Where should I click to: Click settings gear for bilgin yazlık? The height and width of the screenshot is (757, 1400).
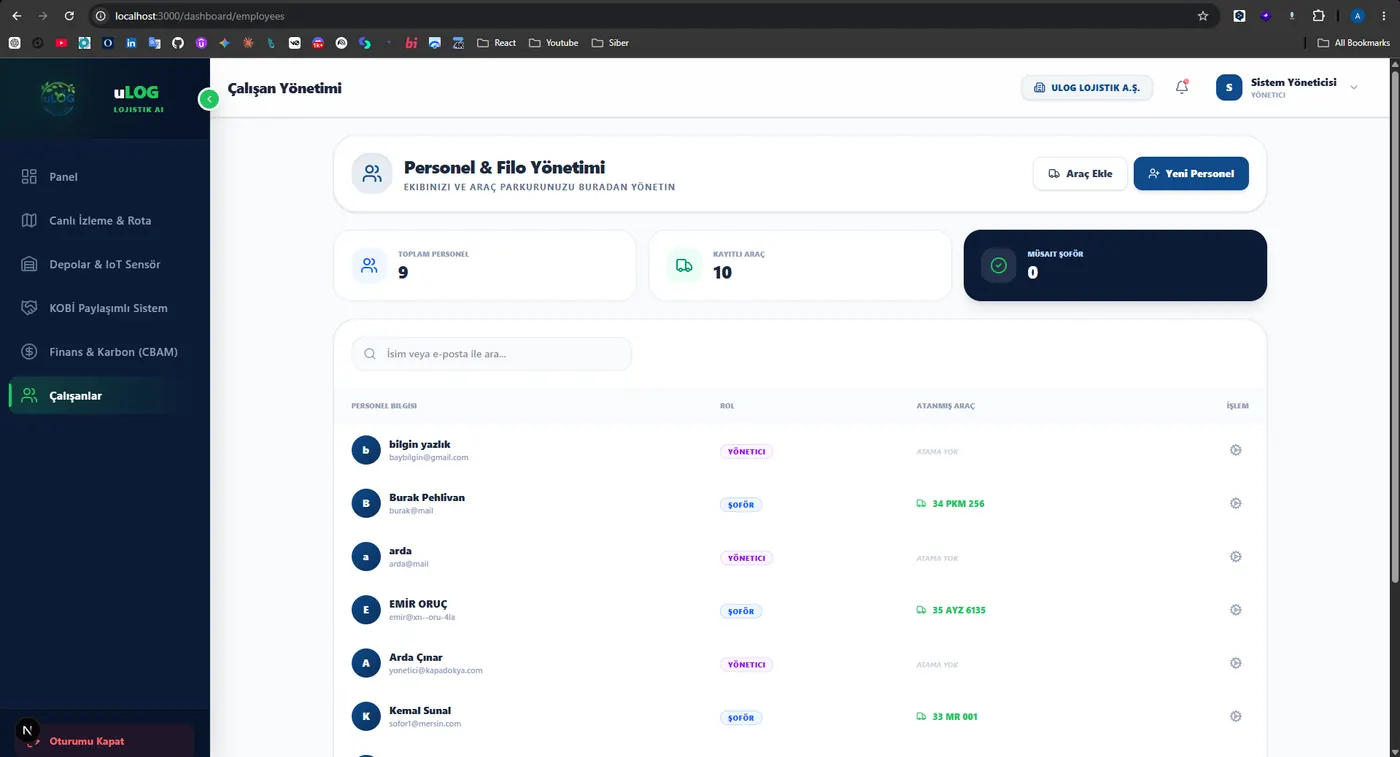(x=1235, y=450)
